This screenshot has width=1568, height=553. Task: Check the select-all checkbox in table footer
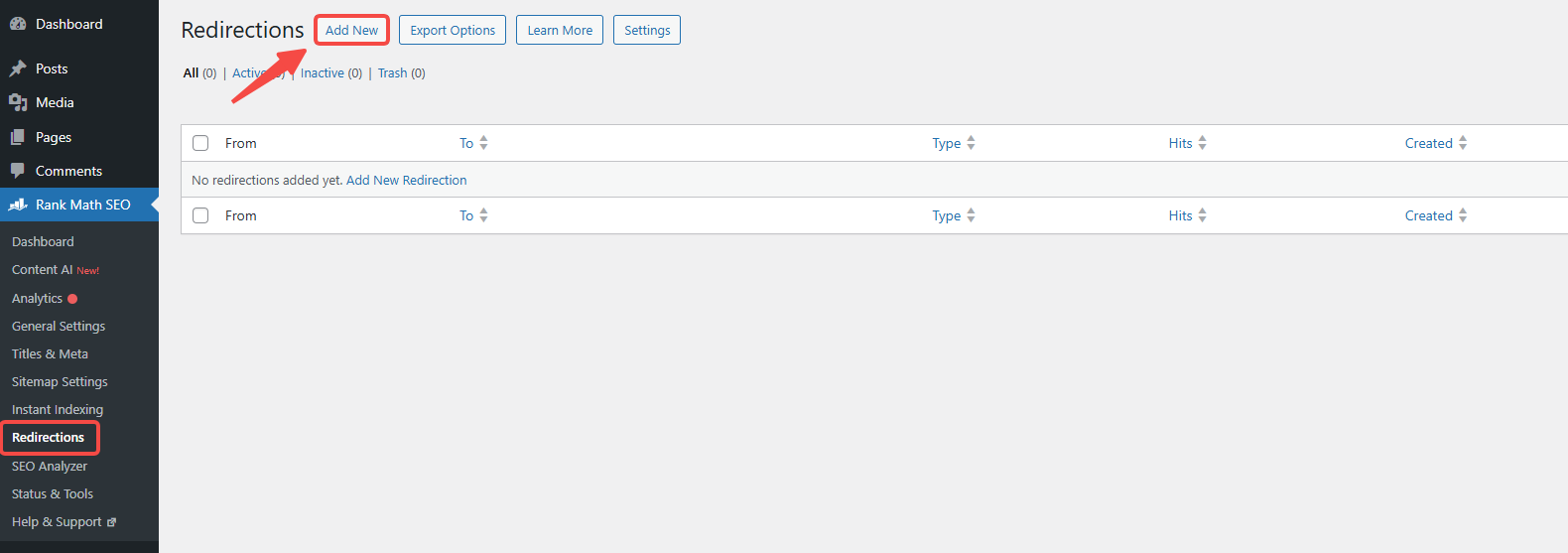pyautogui.click(x=200, y=215)
